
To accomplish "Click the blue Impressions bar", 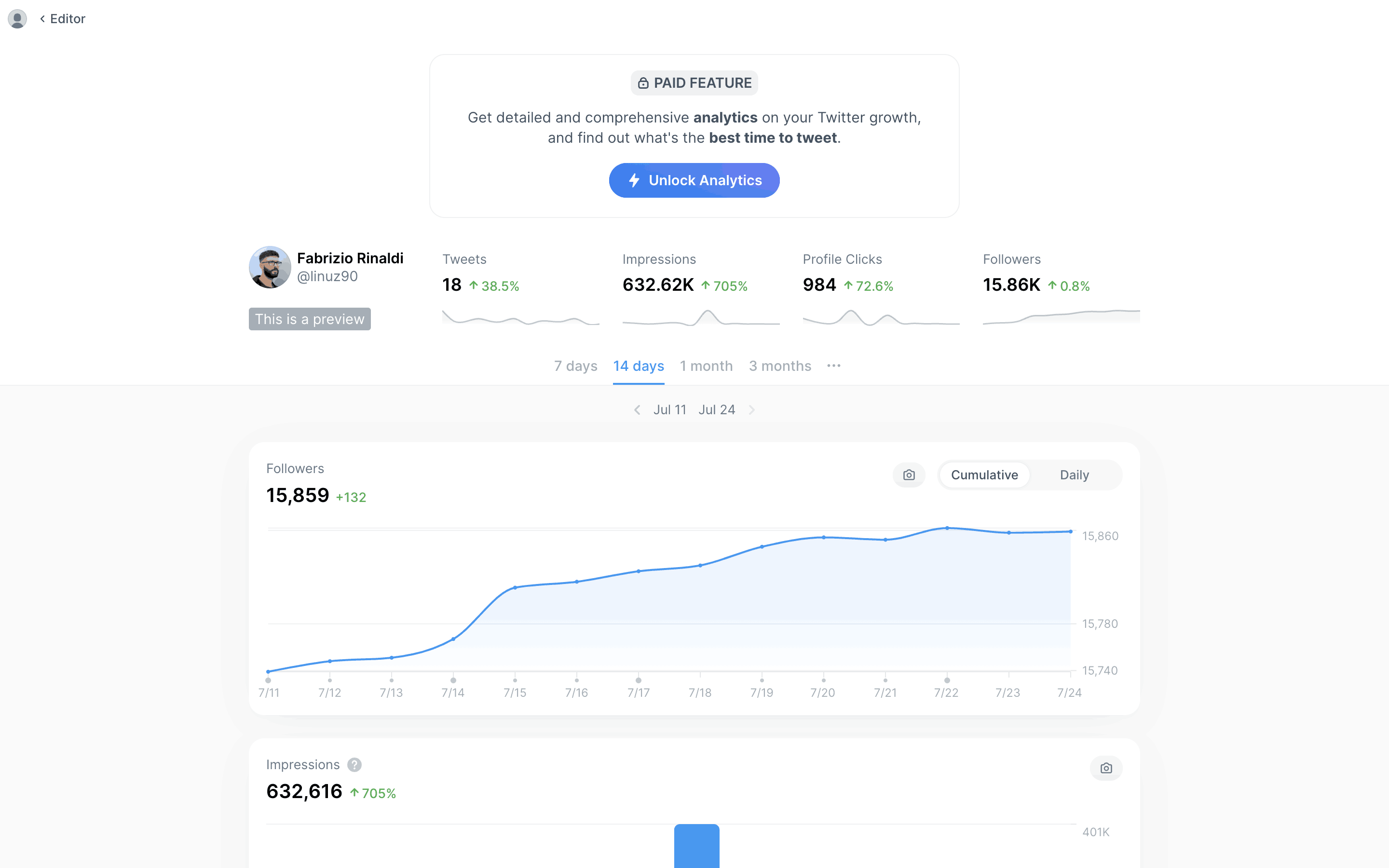I will 696,846.
